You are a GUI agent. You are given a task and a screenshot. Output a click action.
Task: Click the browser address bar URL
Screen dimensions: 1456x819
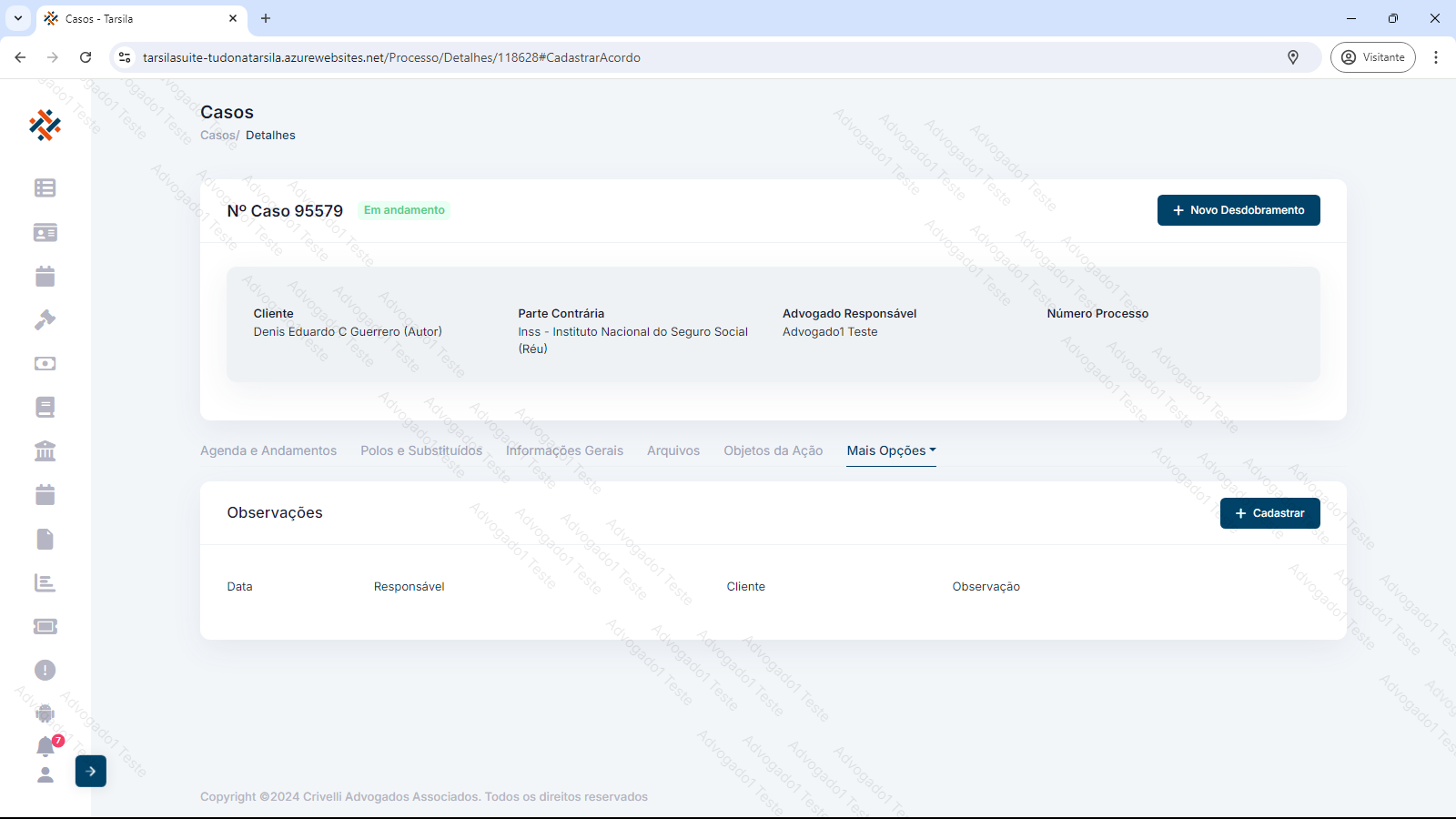click(x=391, y=57)
